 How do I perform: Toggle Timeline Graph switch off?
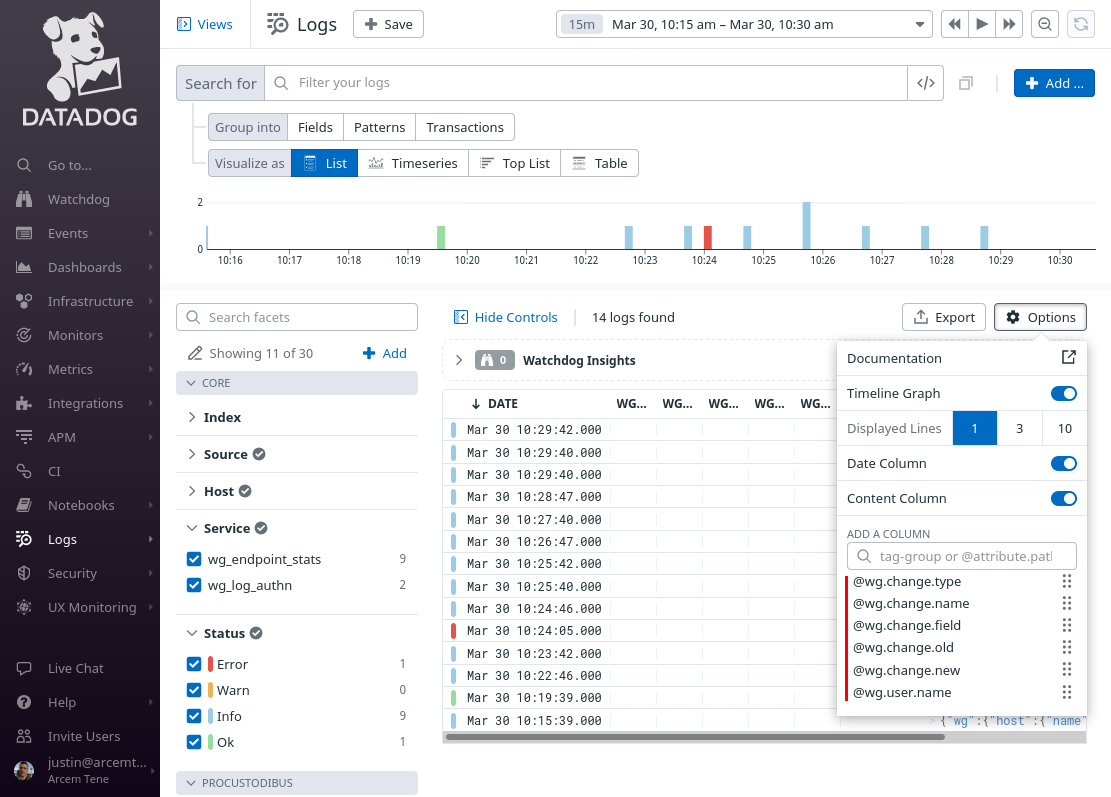(x=1064, y=393)
